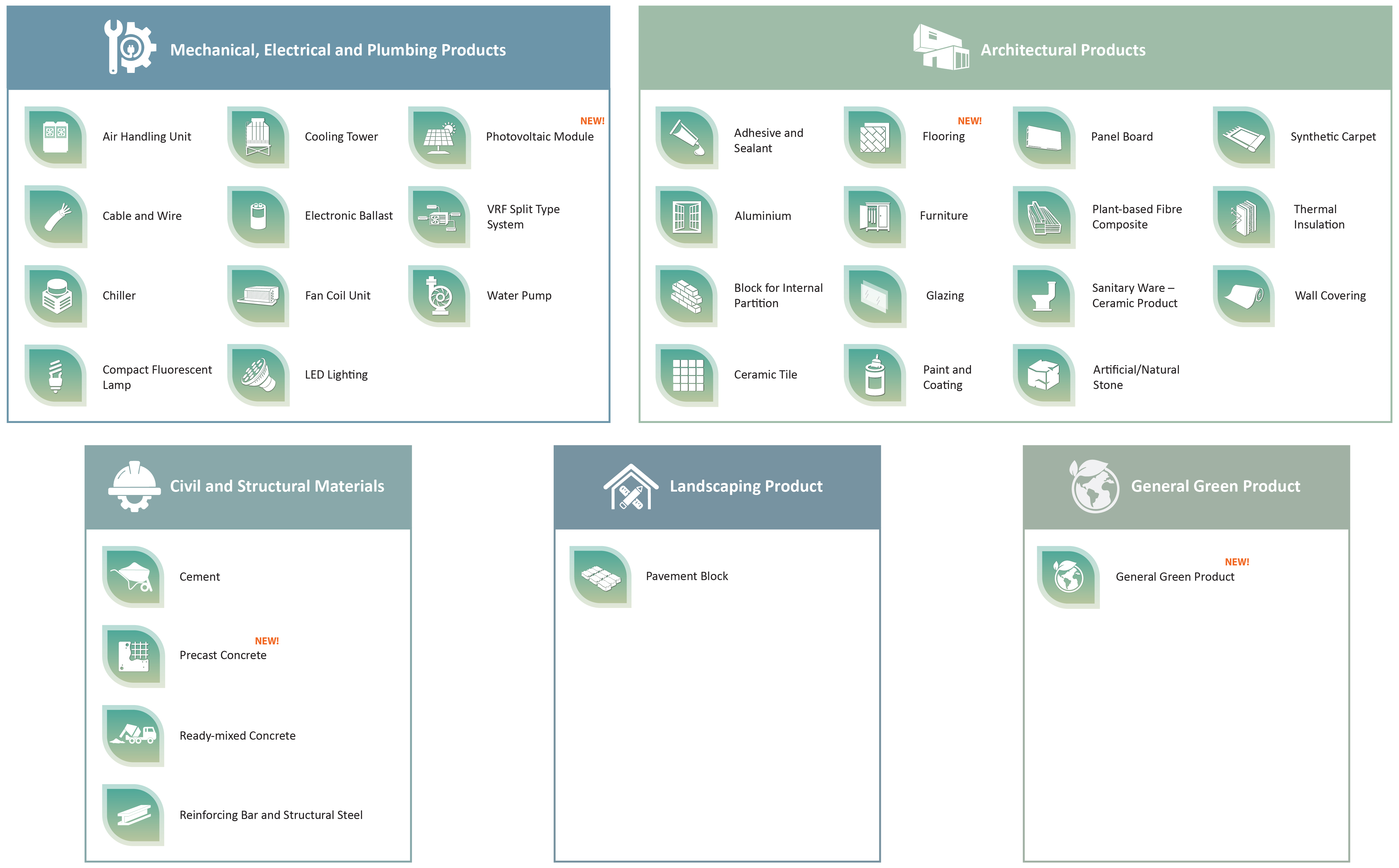Select the Compact Fluorescent Lamp label
The image size is (1399, 868).
(x=157, y=377)
